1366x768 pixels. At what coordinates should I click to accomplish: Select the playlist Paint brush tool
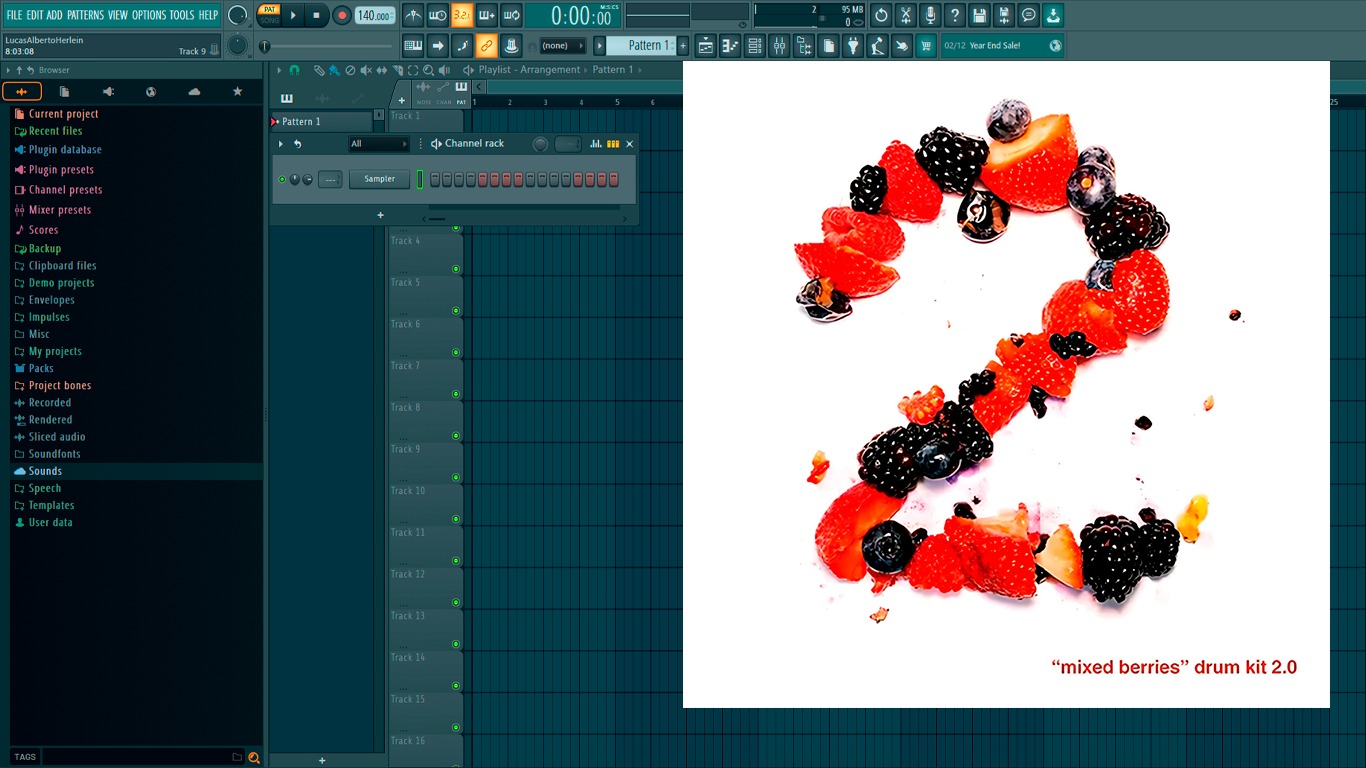tap(334, 70)
